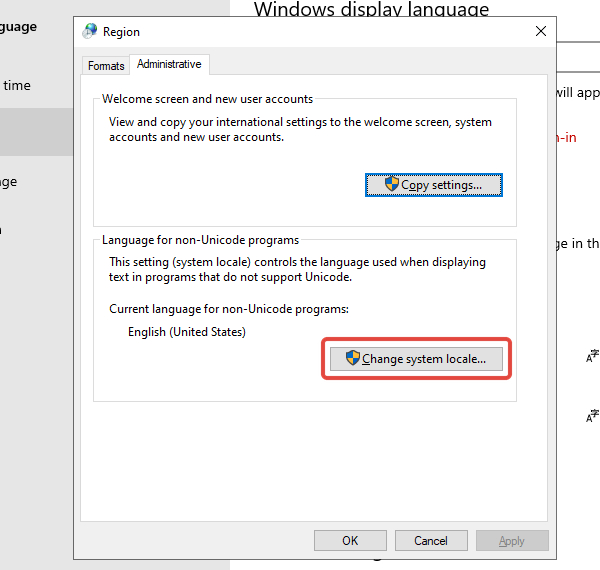Cancel the Region dialog
The image size is (600, 570).
click(x=431, y=541)
